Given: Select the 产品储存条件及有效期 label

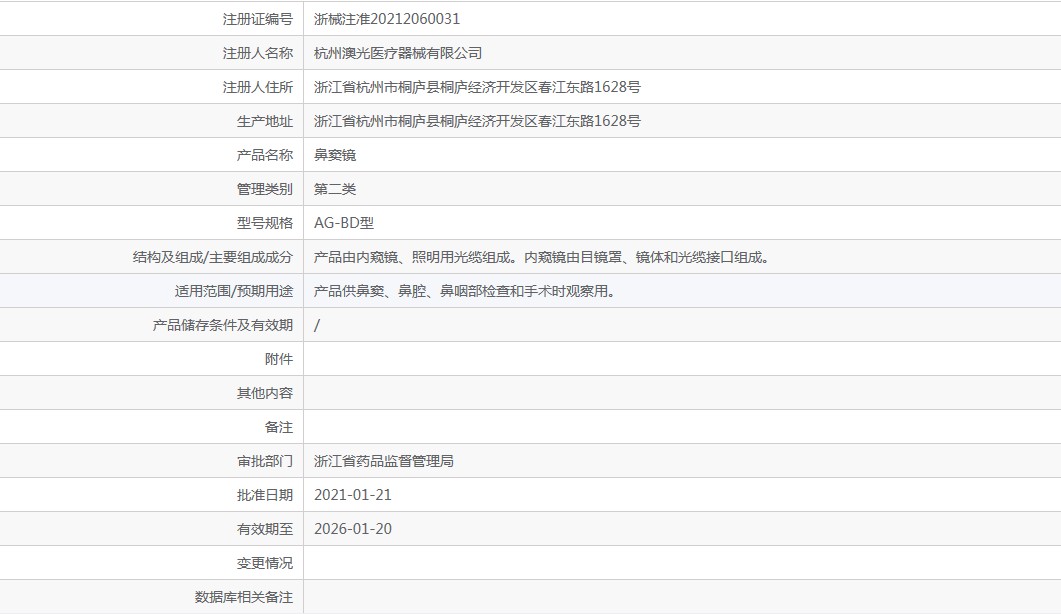Looking at the screenshot, I should pyautogui.click(x=223, y=325).
